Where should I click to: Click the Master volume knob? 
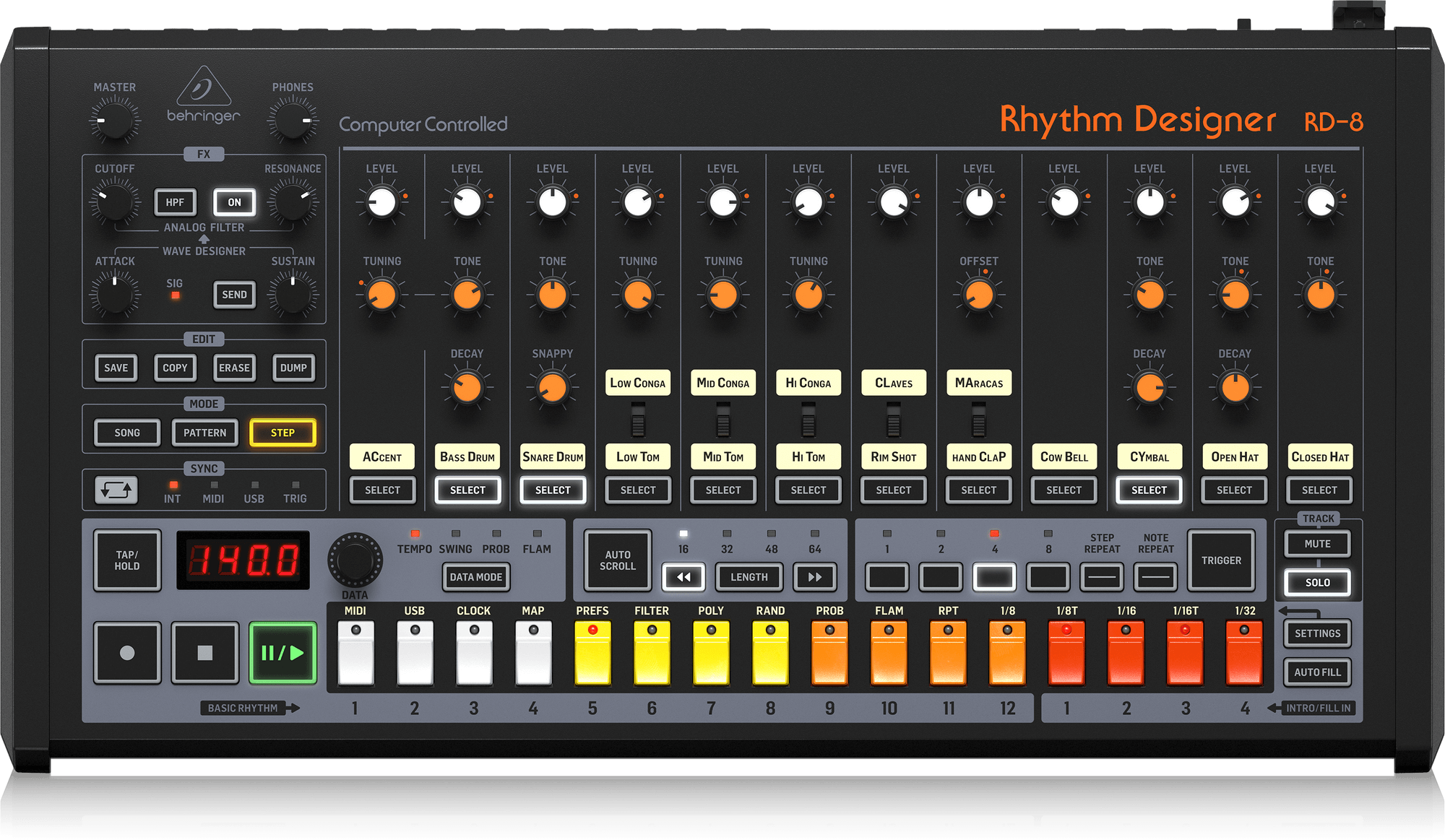[114, 120]
